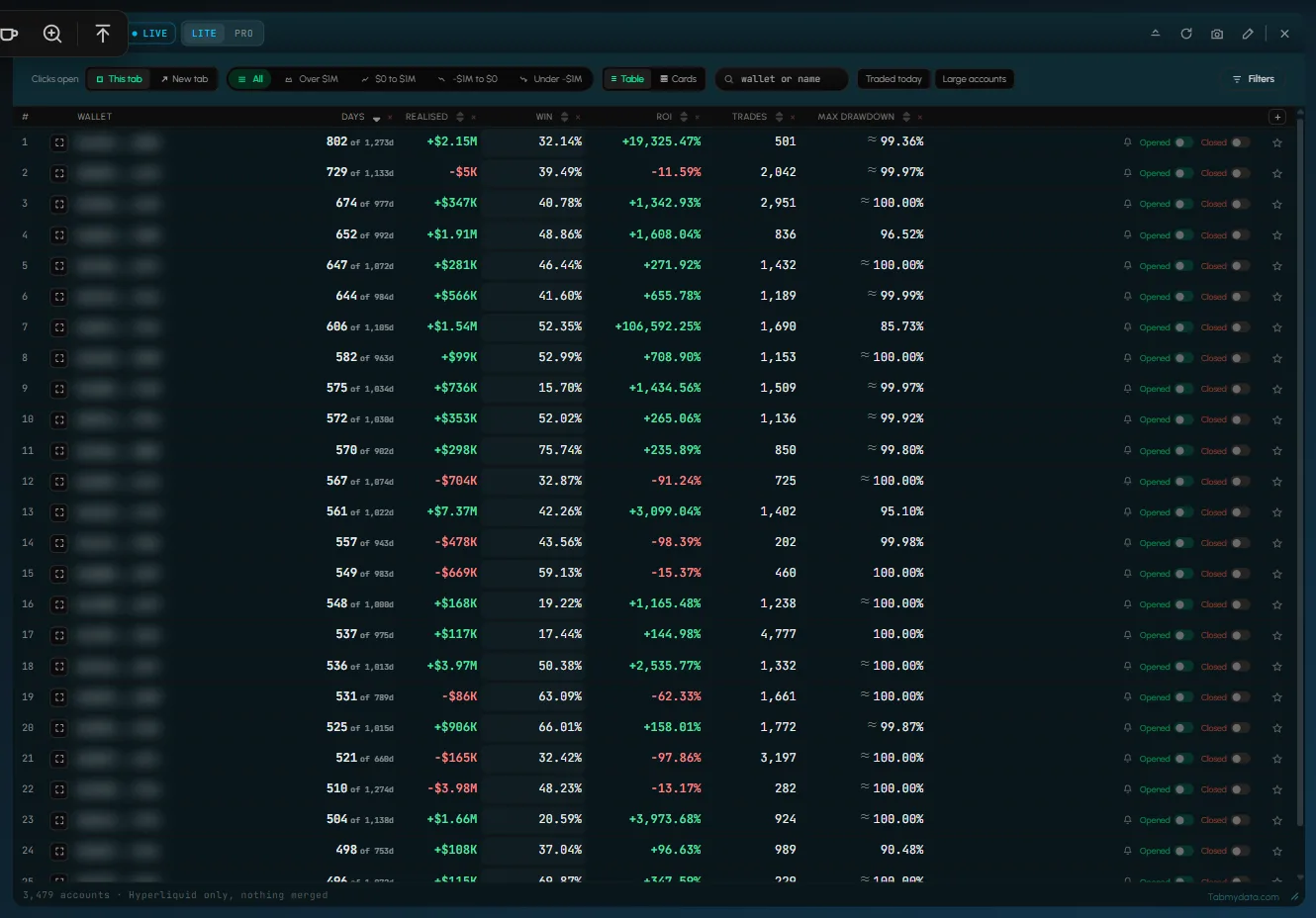Click the refresh icon in the header
The height and width of the screenshot is (918, 1316).
[1186, 34]
